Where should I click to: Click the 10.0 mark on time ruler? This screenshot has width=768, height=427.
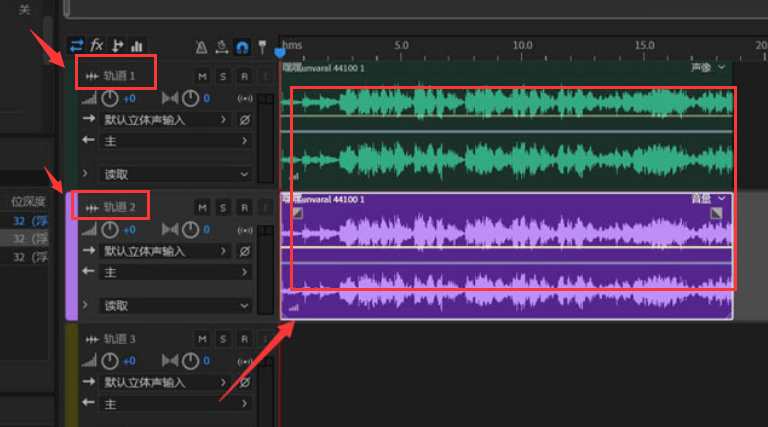(522, 46)
